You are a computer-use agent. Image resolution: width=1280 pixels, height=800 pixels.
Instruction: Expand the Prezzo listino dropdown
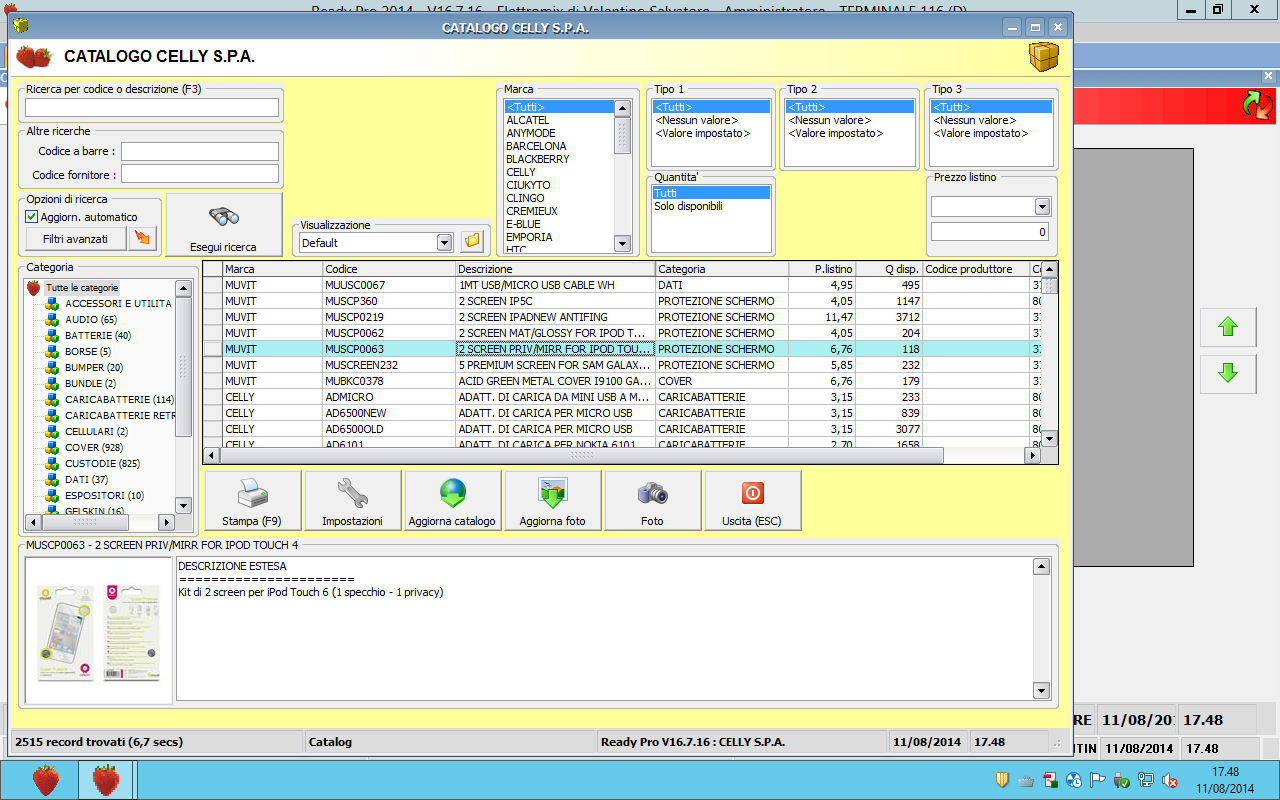pyautogui.click(x=1042, y=207)
